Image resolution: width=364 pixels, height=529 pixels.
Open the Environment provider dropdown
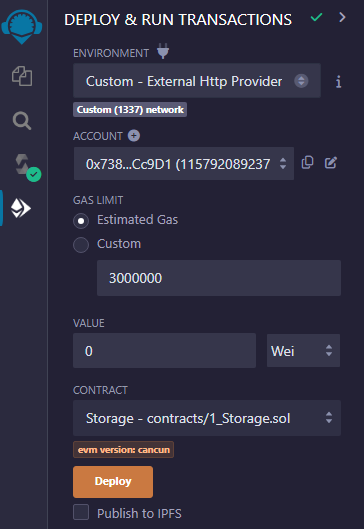pyautogui.click(x=197, y=81)
